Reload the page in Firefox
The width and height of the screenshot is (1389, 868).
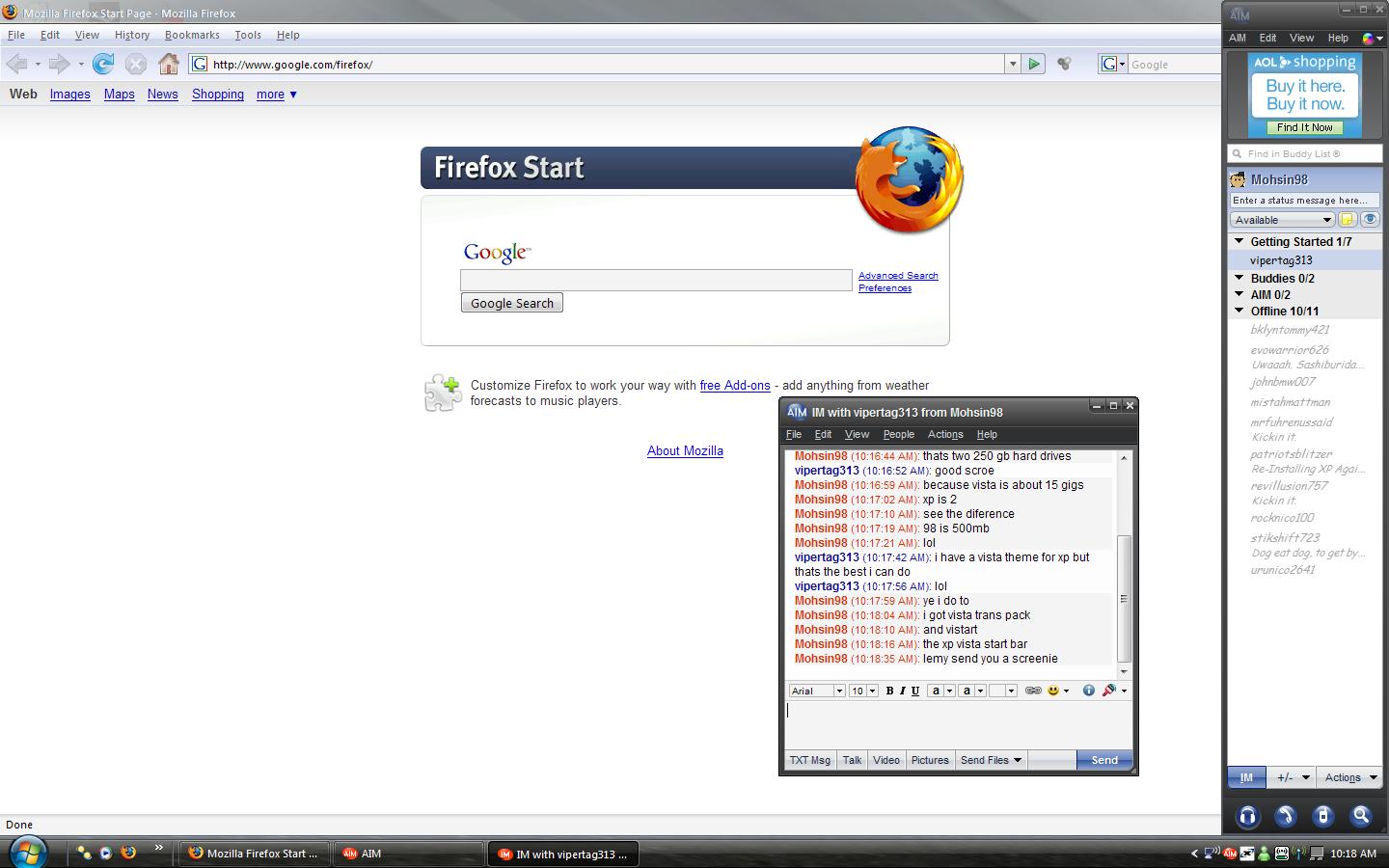pyautogui.click(x=103, y=64)
